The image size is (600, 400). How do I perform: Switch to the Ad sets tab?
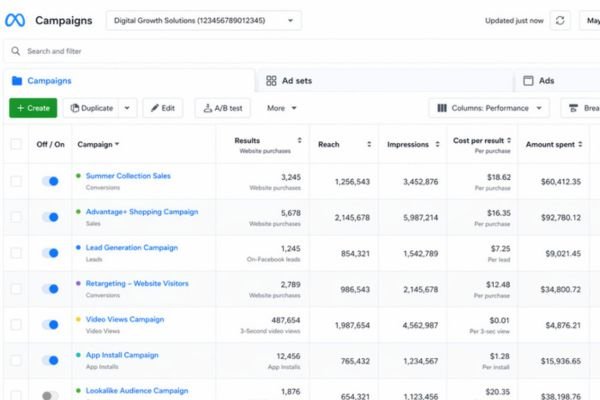(385, 81)
